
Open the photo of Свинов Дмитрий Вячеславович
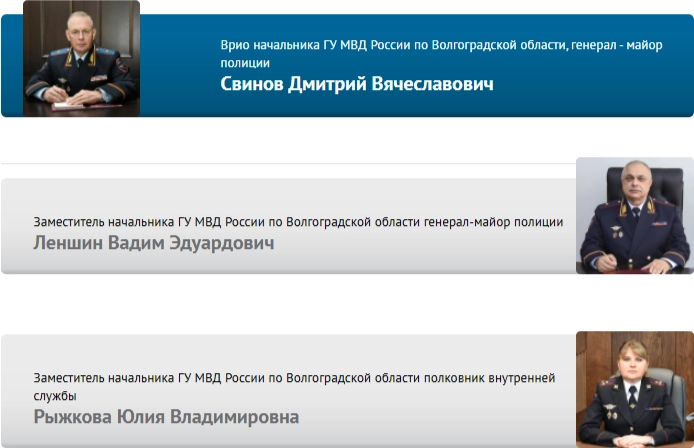[x=81, y=58]
